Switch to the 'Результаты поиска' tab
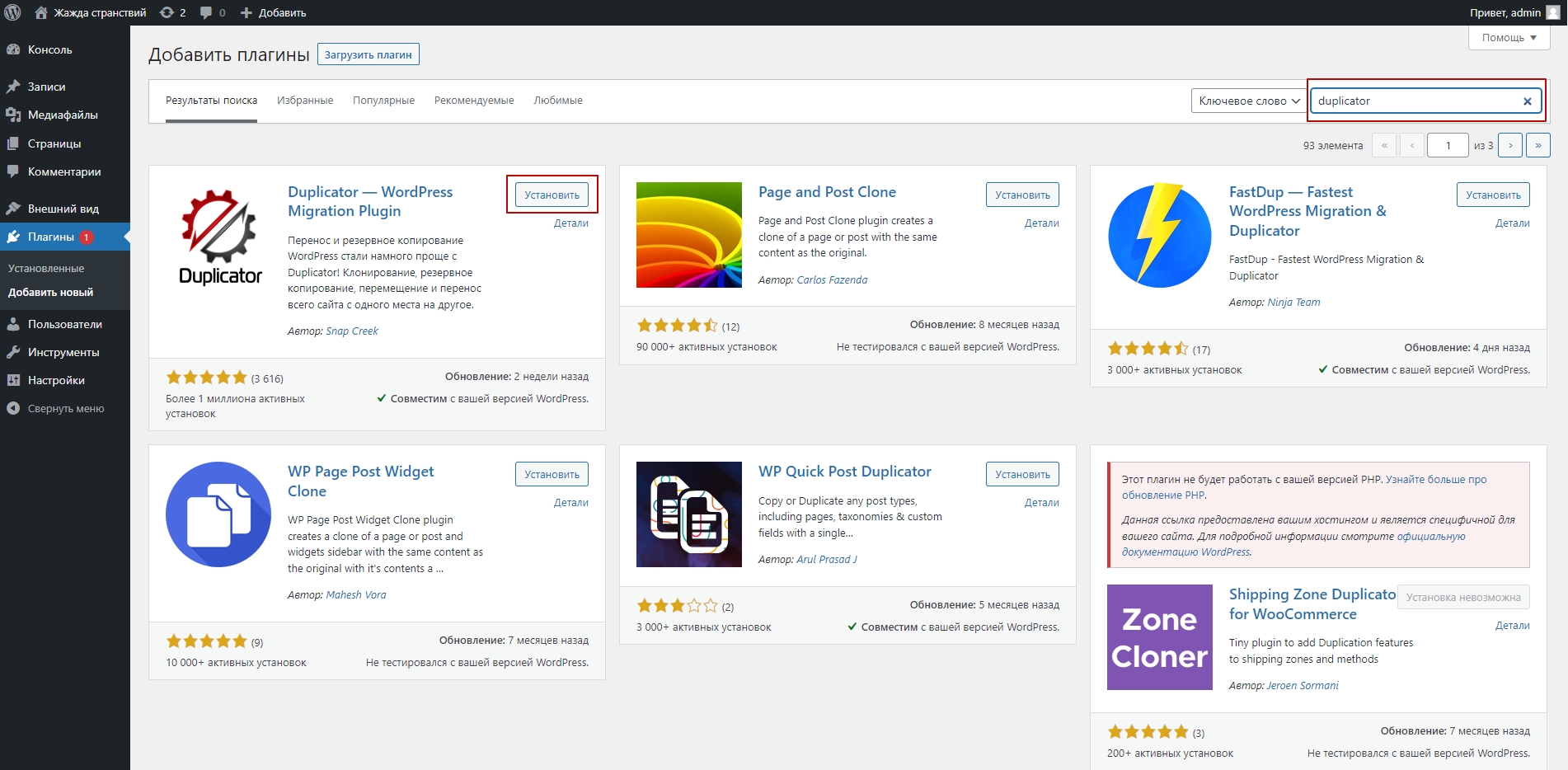The image size is (1568, 770). pos(211,101)
